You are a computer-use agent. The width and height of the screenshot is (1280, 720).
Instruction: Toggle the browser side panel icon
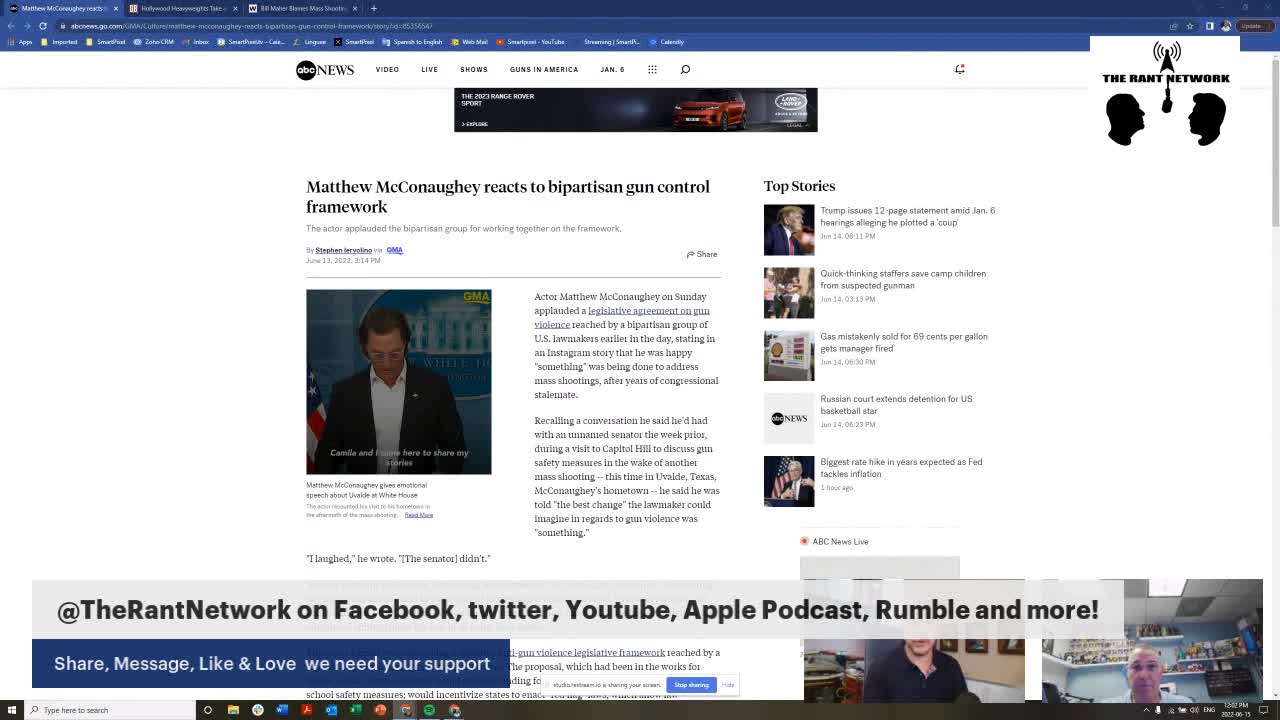pyautogui.click(x=1209, y=26)
